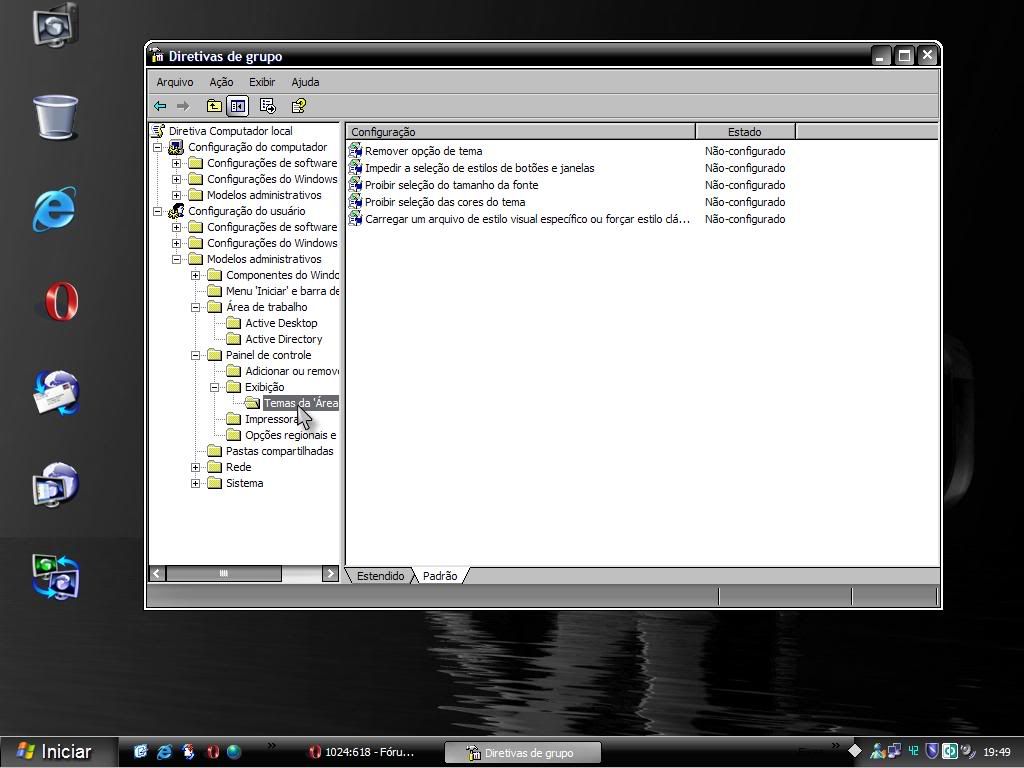
Task: Expand 'Configurações de software' under computador
Action: 176,163
